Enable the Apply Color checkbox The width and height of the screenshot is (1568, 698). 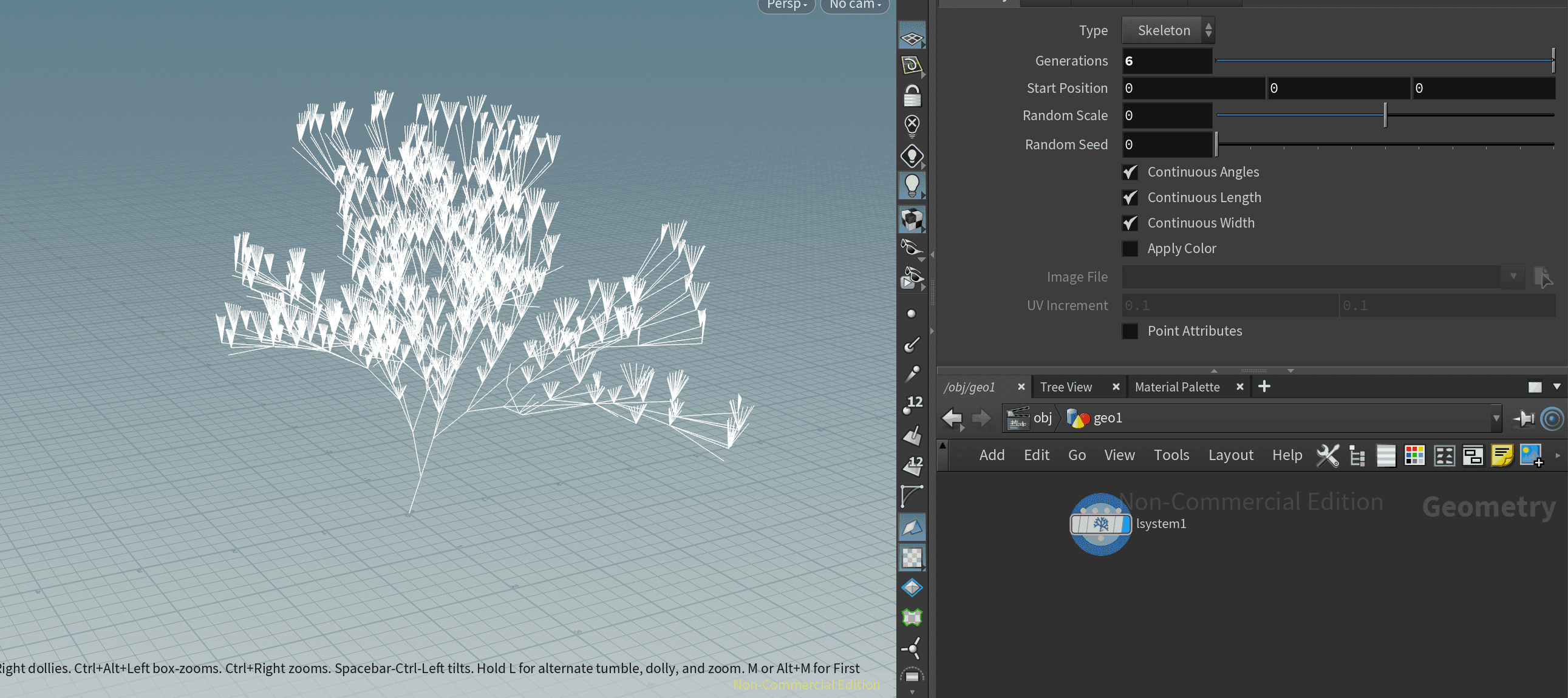[x=1130, y=248]
